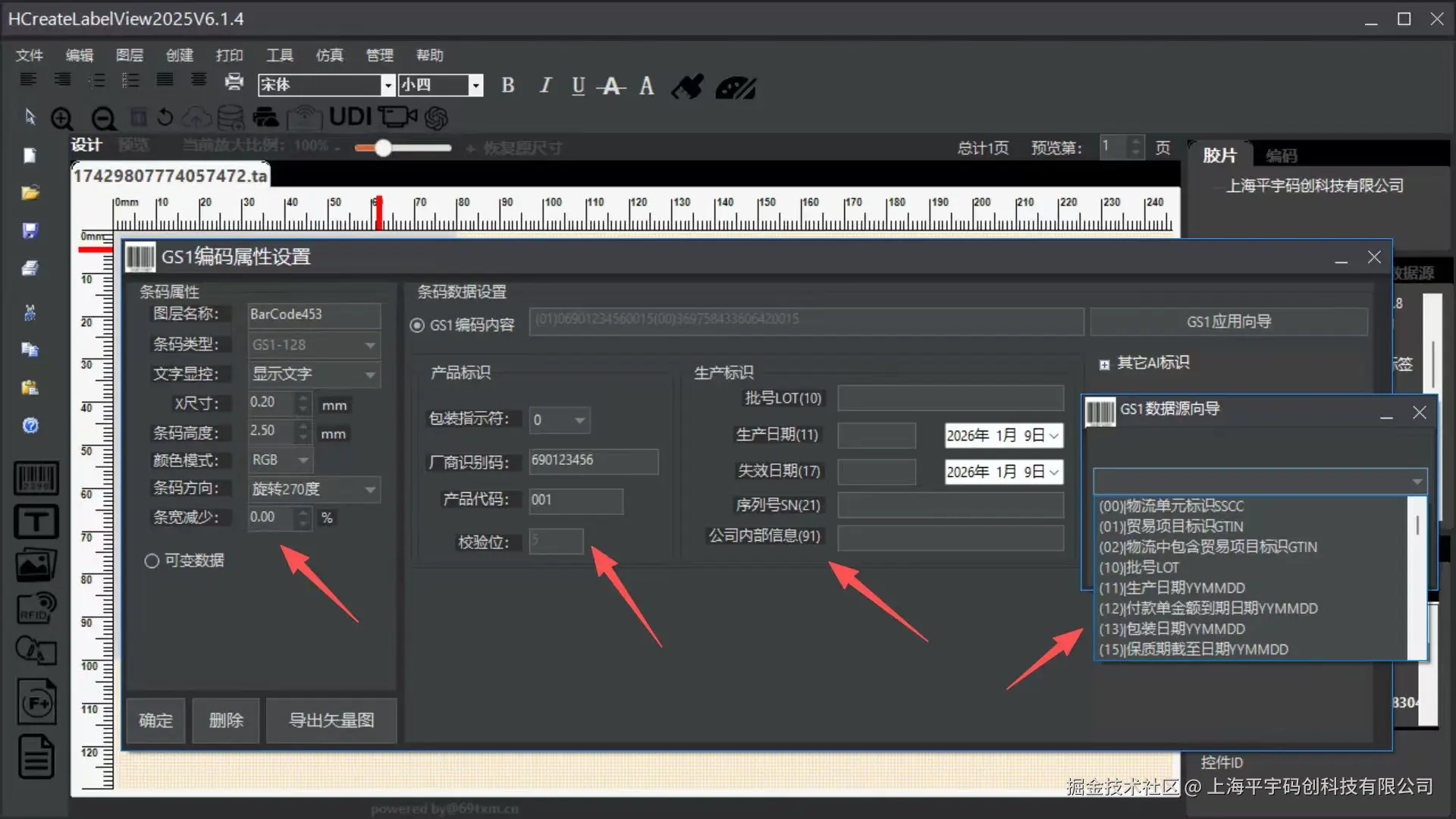Select the GS1编码内容 radio button
The image size is (1456, 819).
tap(417, 325)
